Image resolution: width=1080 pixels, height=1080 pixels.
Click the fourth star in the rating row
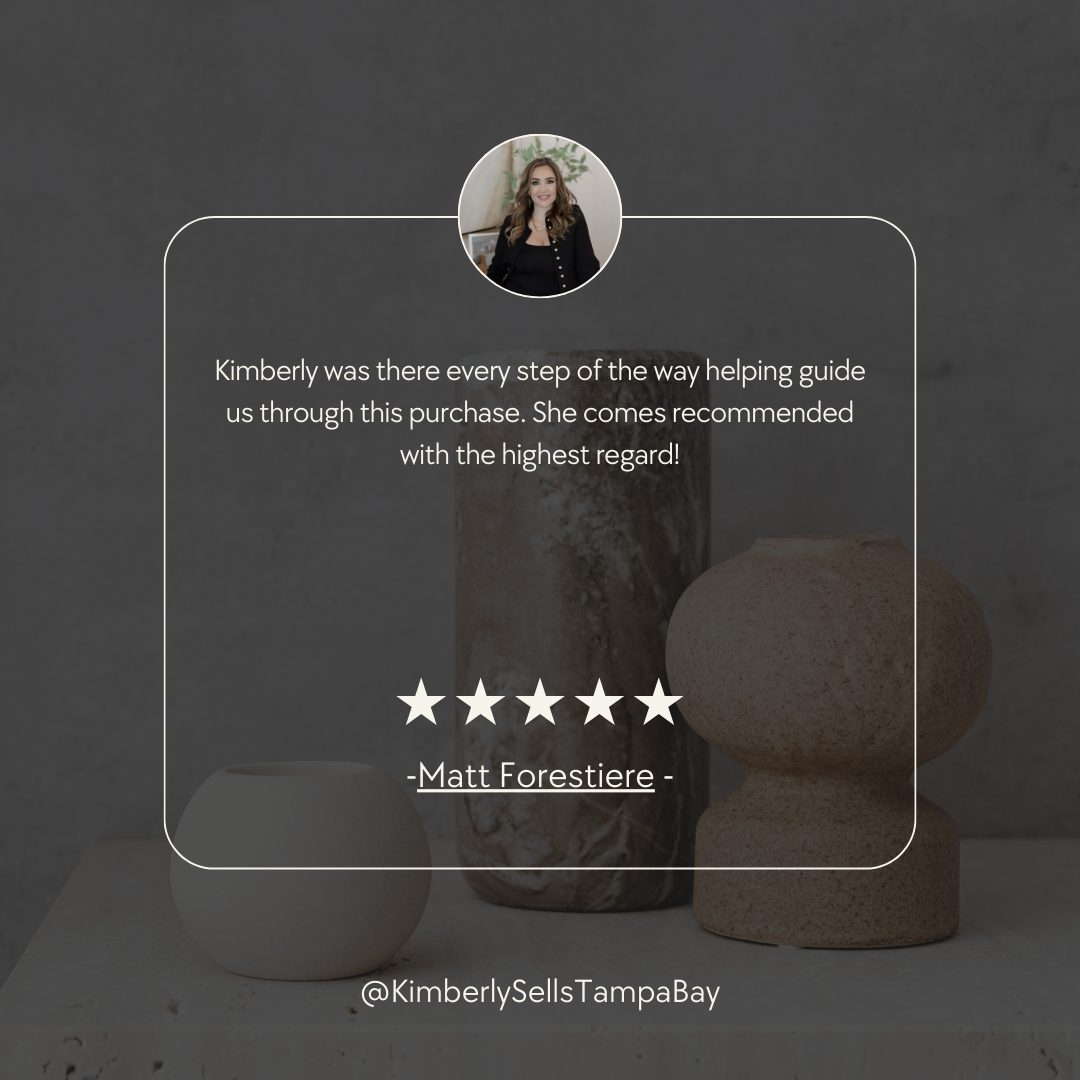pos(599,702)
